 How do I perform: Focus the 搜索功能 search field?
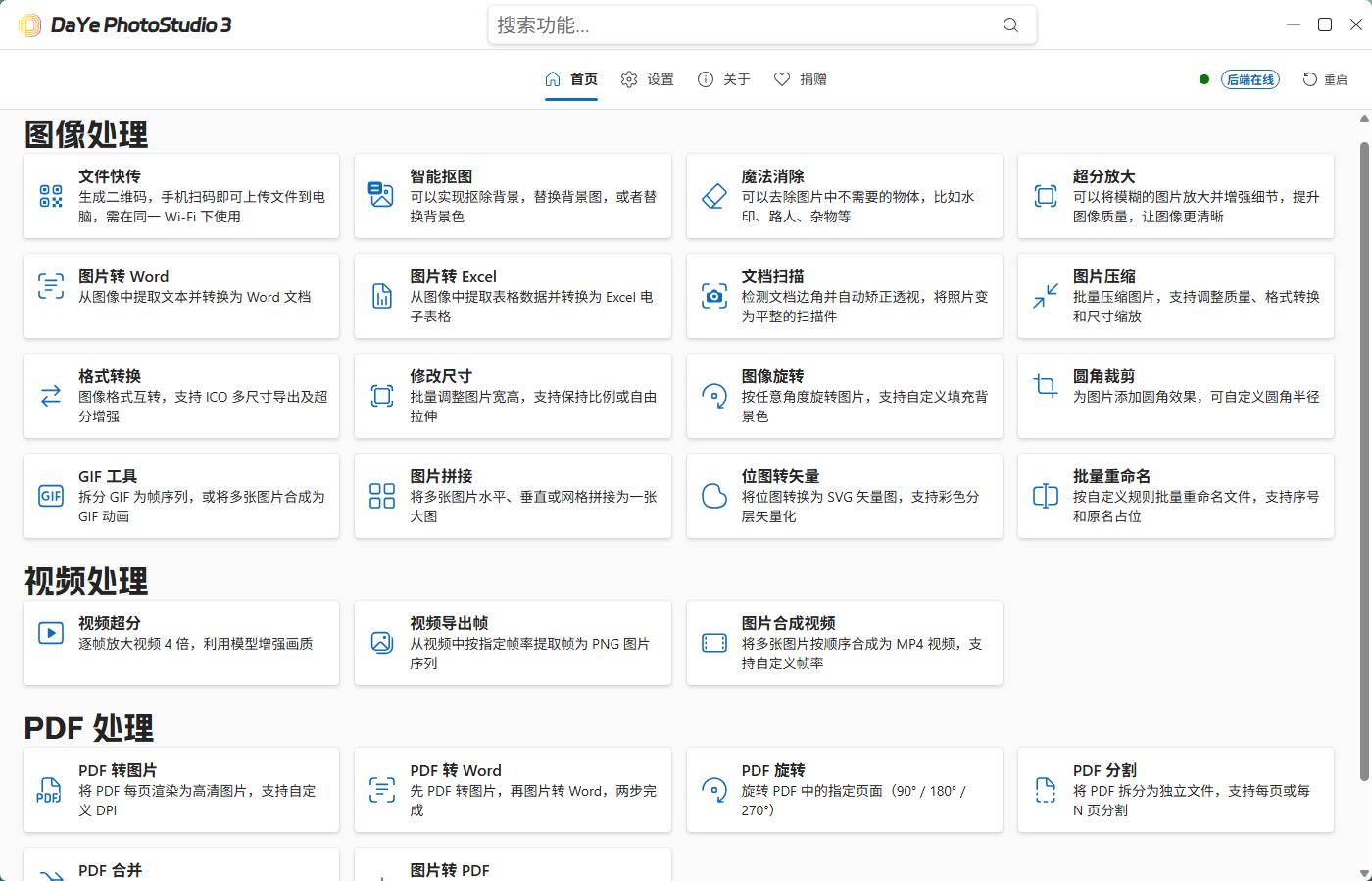pos(761,25)
